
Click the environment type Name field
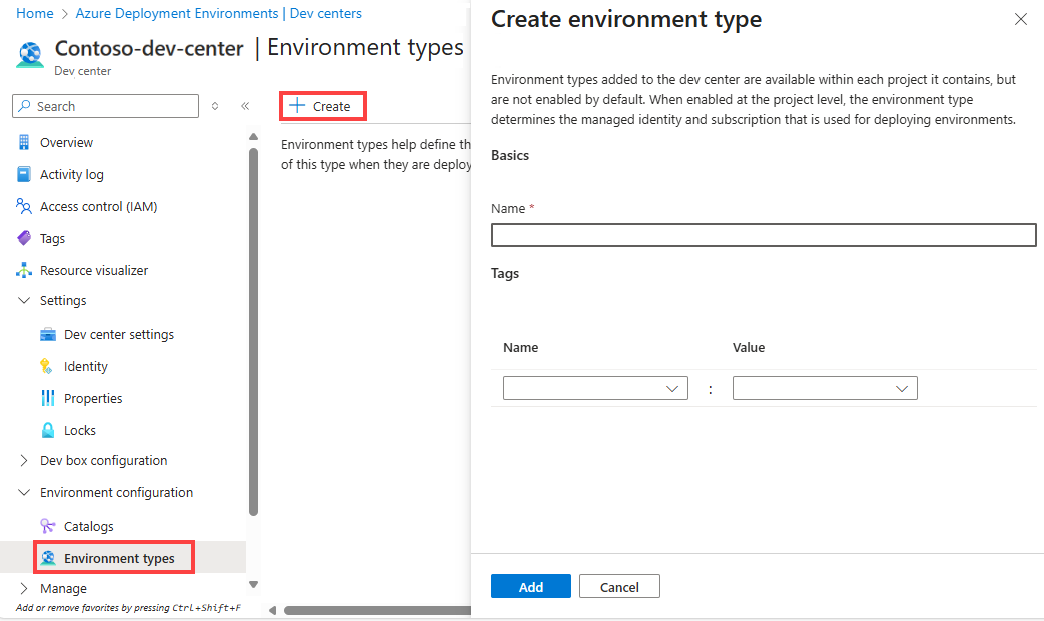(764, 235)
